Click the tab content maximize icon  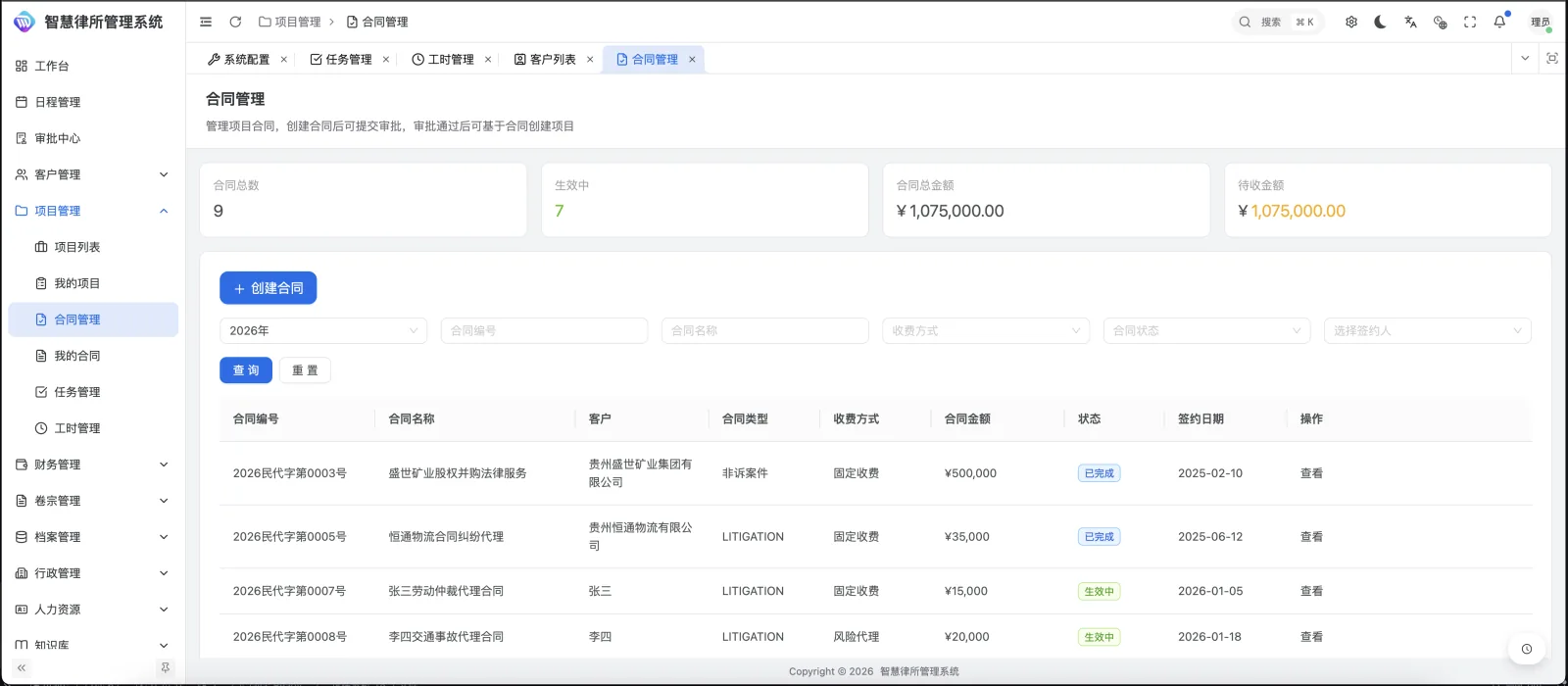coord(1552,59)
